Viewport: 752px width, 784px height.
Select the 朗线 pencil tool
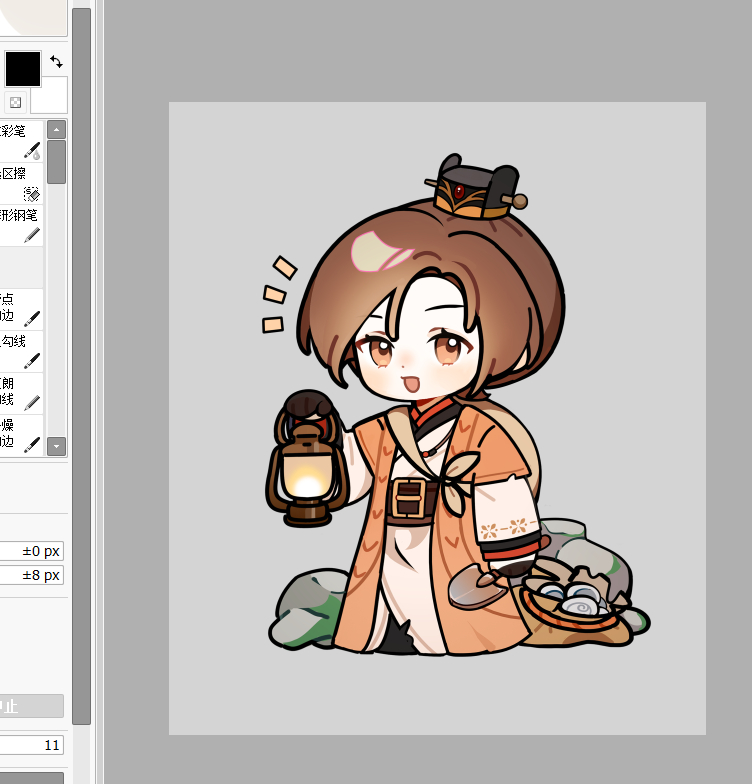(21, 393)
